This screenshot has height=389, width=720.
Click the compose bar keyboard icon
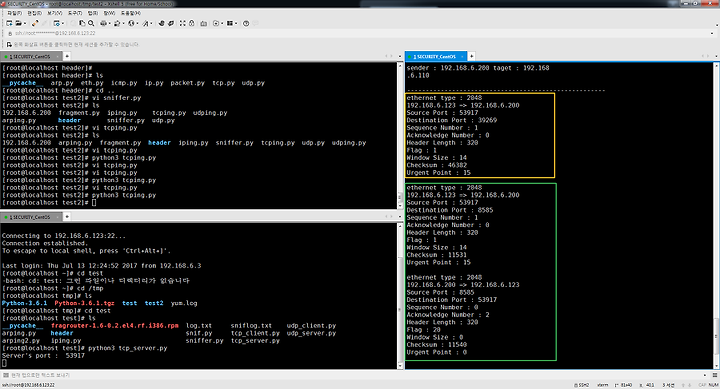click(x=6, y=375)
